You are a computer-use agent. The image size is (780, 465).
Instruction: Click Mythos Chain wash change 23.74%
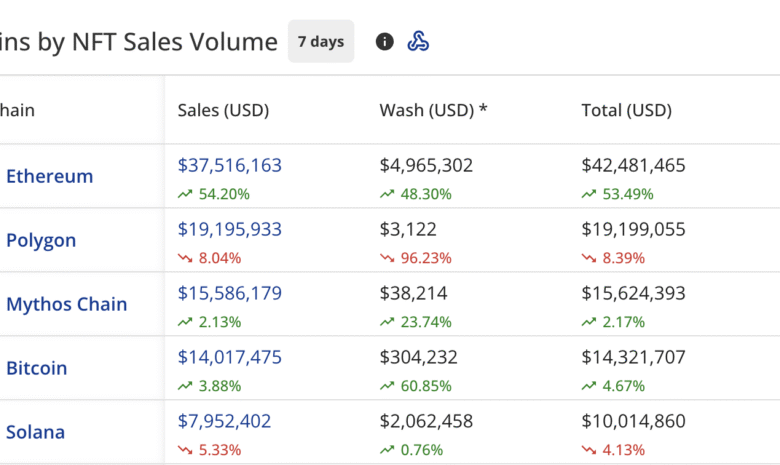[416, 322]
